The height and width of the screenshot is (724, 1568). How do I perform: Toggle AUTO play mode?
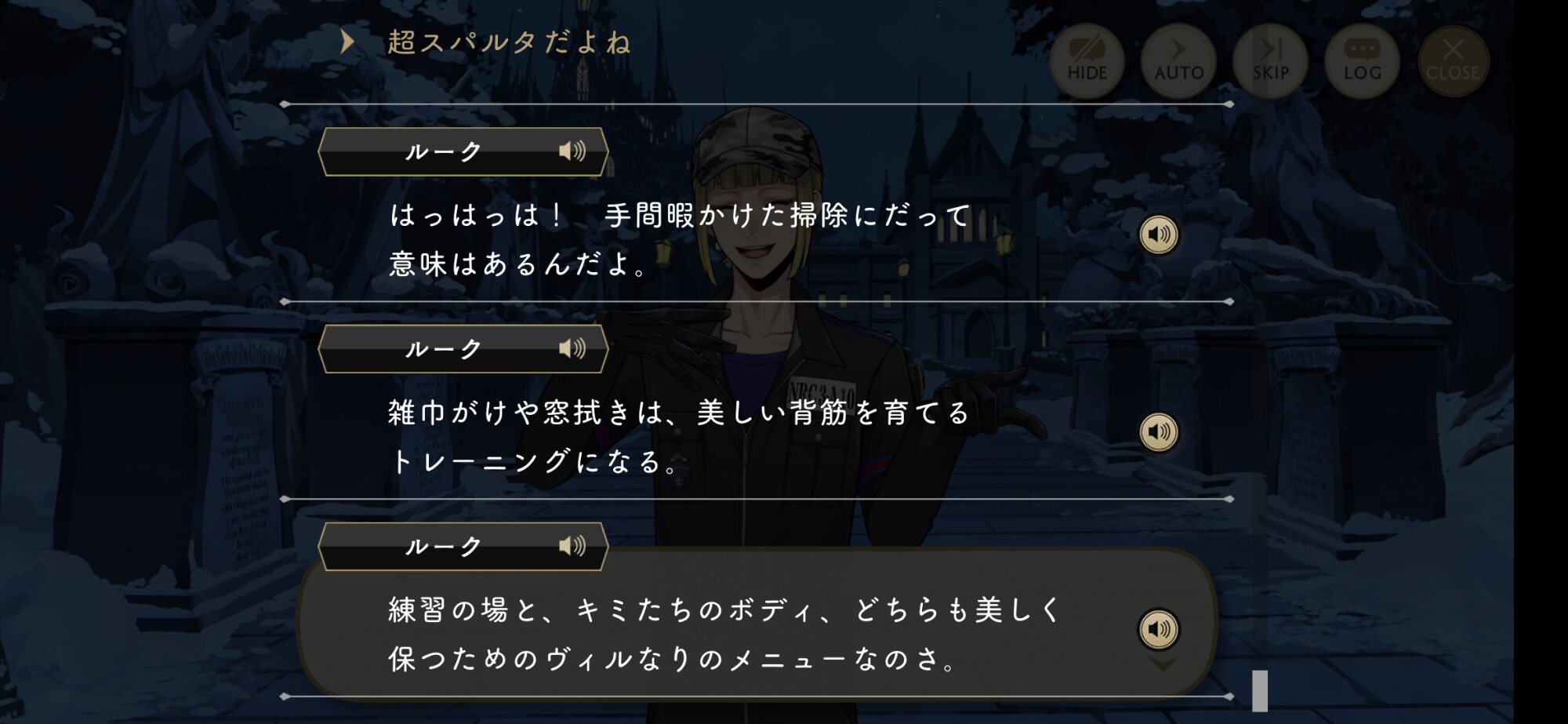(1178, 60)
